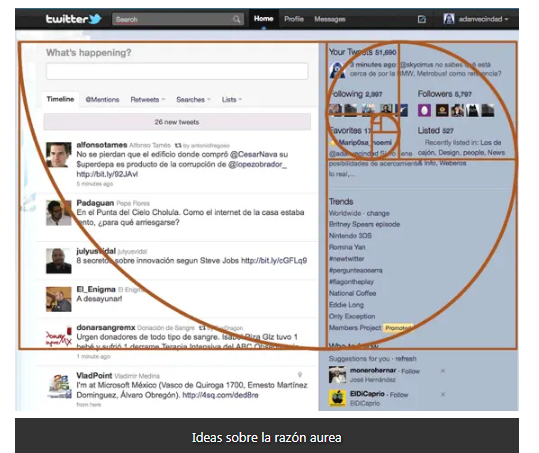Open adanvecindad account dropdown
This screenshot has width=539, height=453.
click(483, 19)
